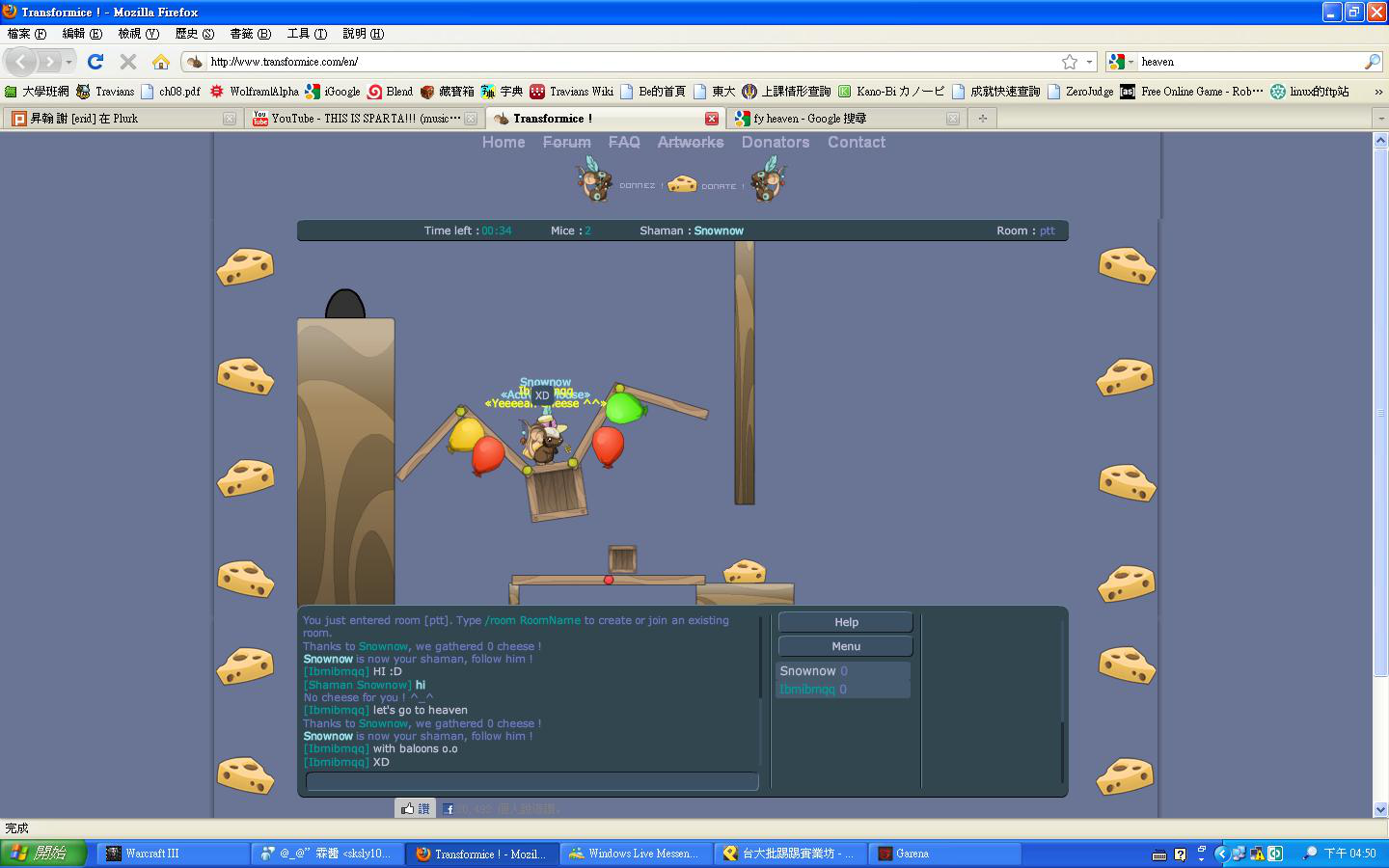
Task: Open the Home link on Transformice site
Action: pos(504,142)
